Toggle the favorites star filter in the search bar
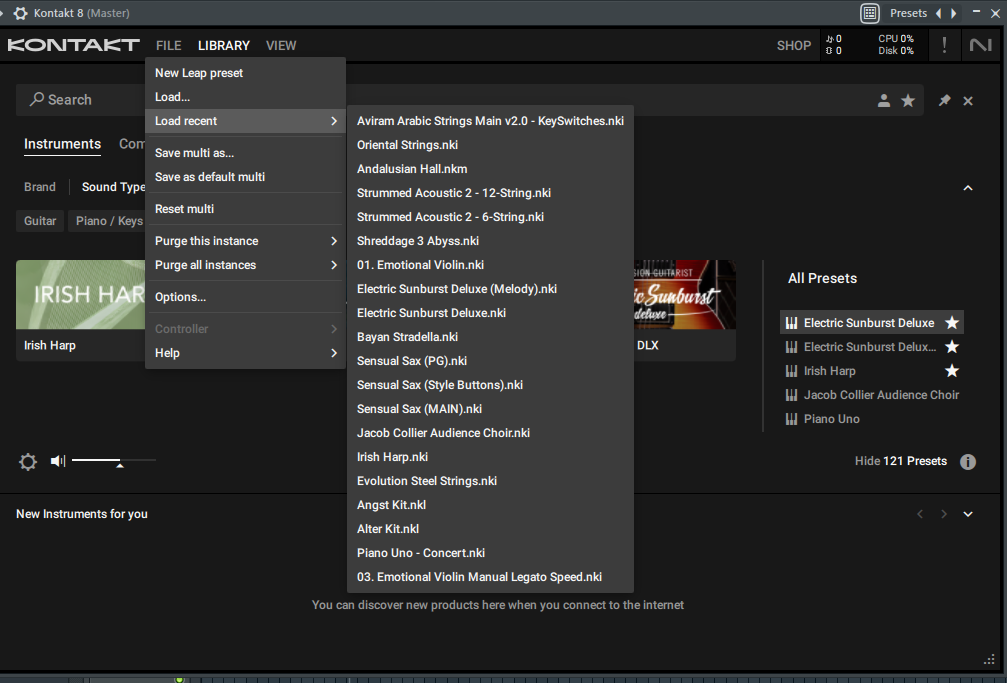This screenshot has width=1007, height=683. click(908, 100)
